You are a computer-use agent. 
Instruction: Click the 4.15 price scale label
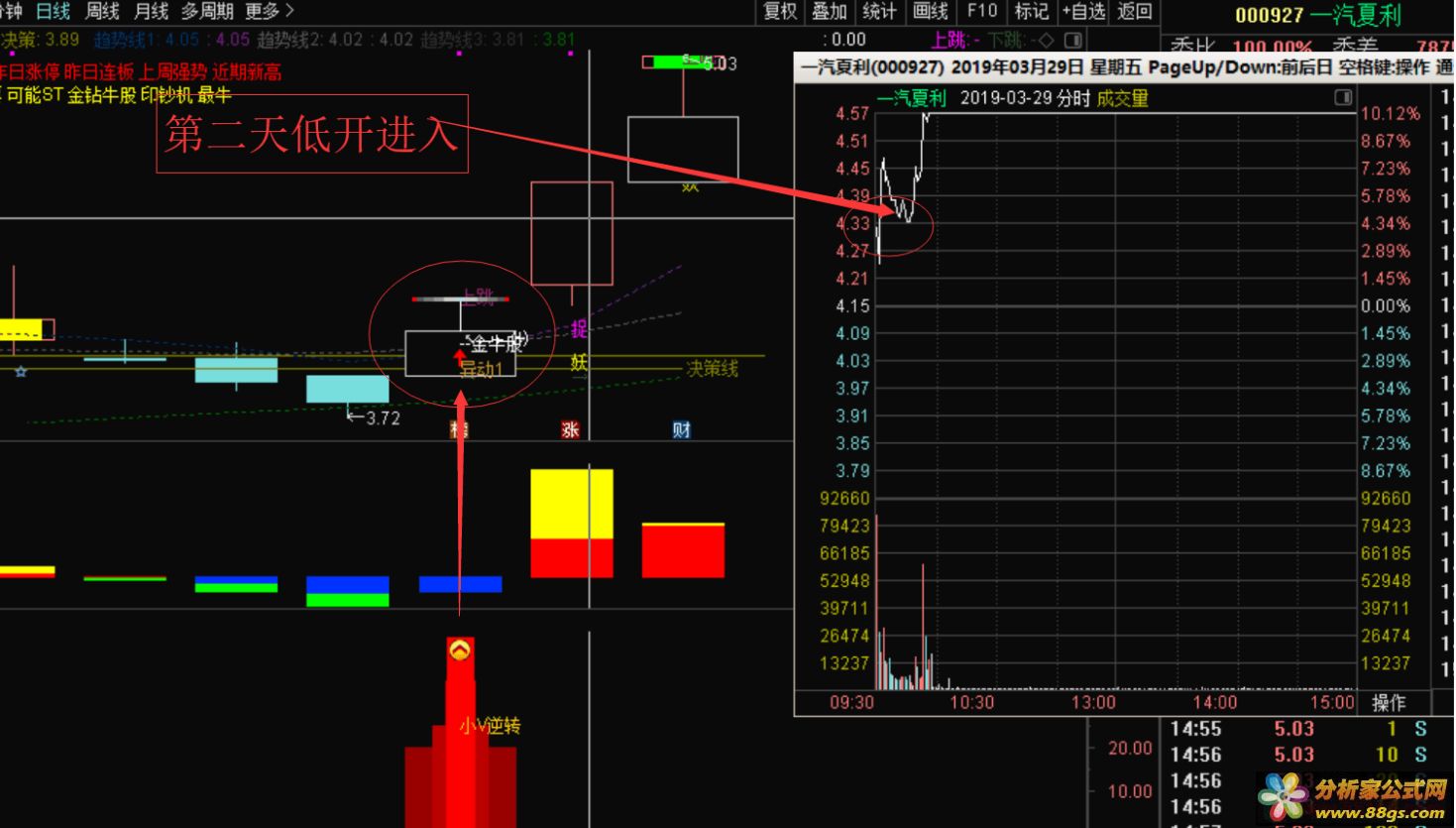click(x=852, y=305)
